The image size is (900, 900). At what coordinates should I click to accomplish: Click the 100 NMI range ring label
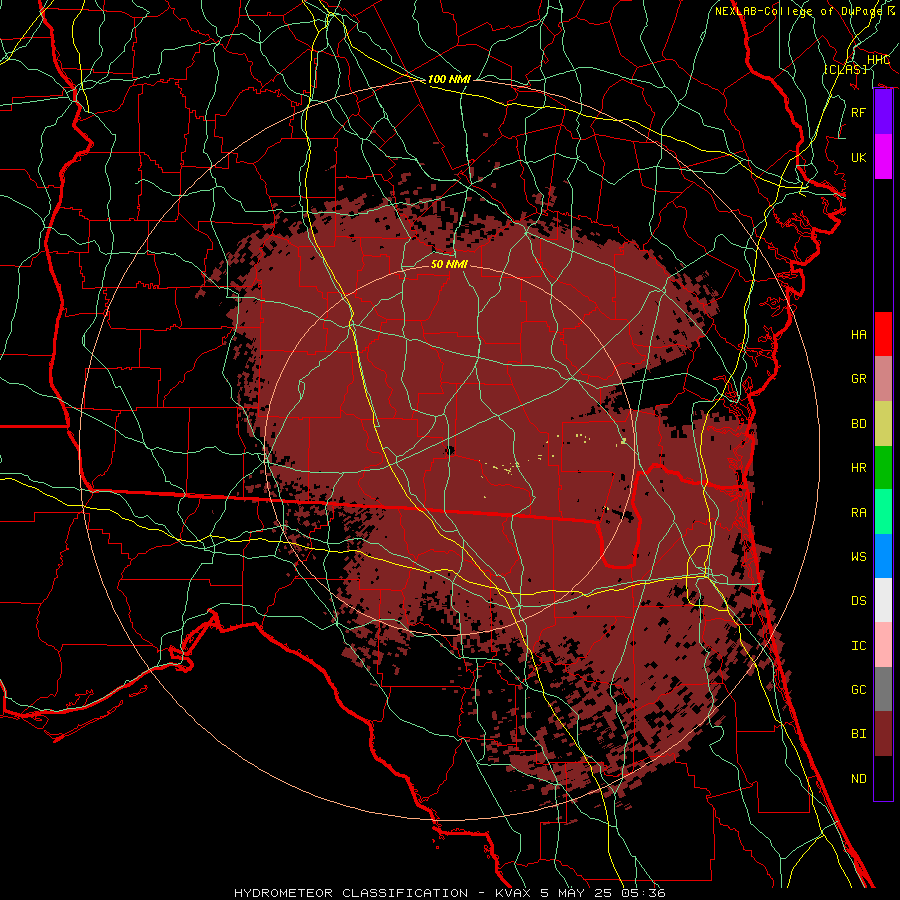[449, 79]
